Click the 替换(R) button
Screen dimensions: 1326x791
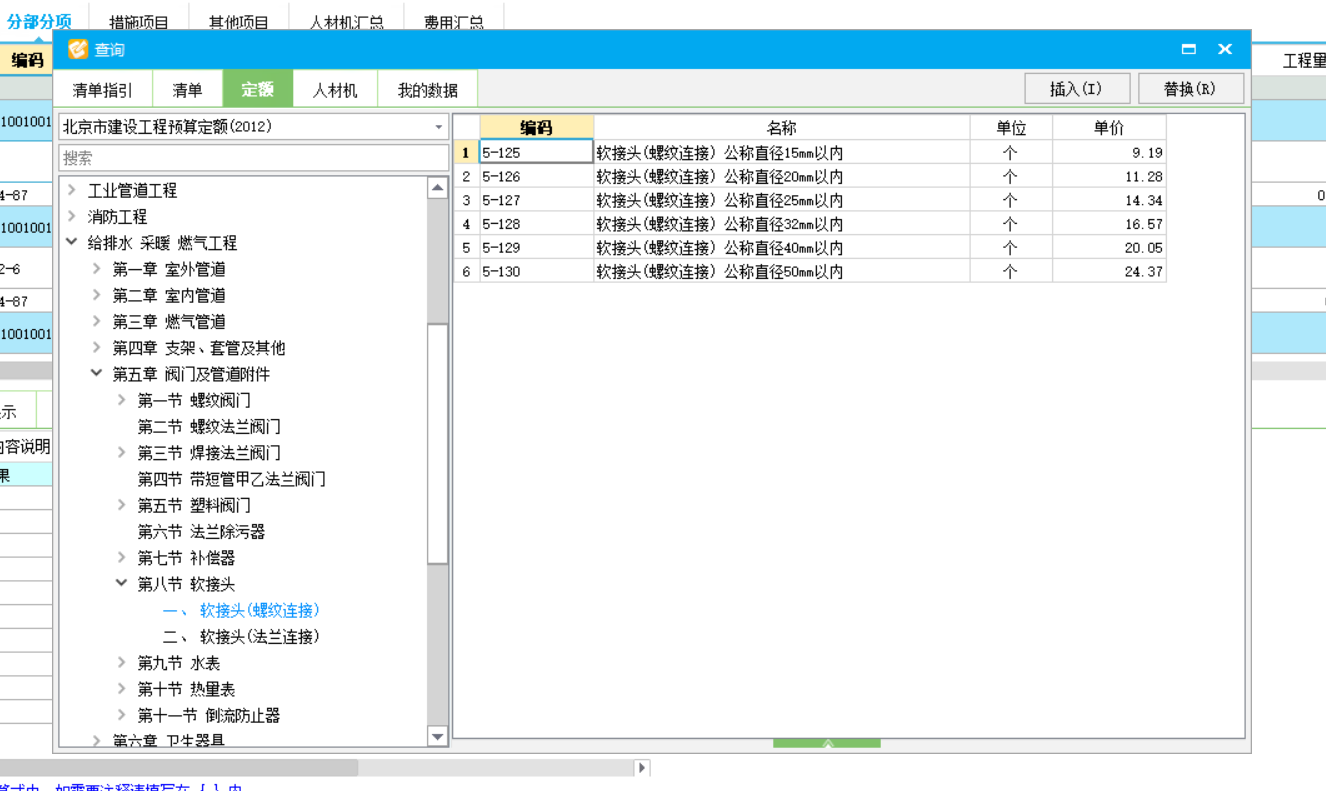click(x=1191, y=88)
